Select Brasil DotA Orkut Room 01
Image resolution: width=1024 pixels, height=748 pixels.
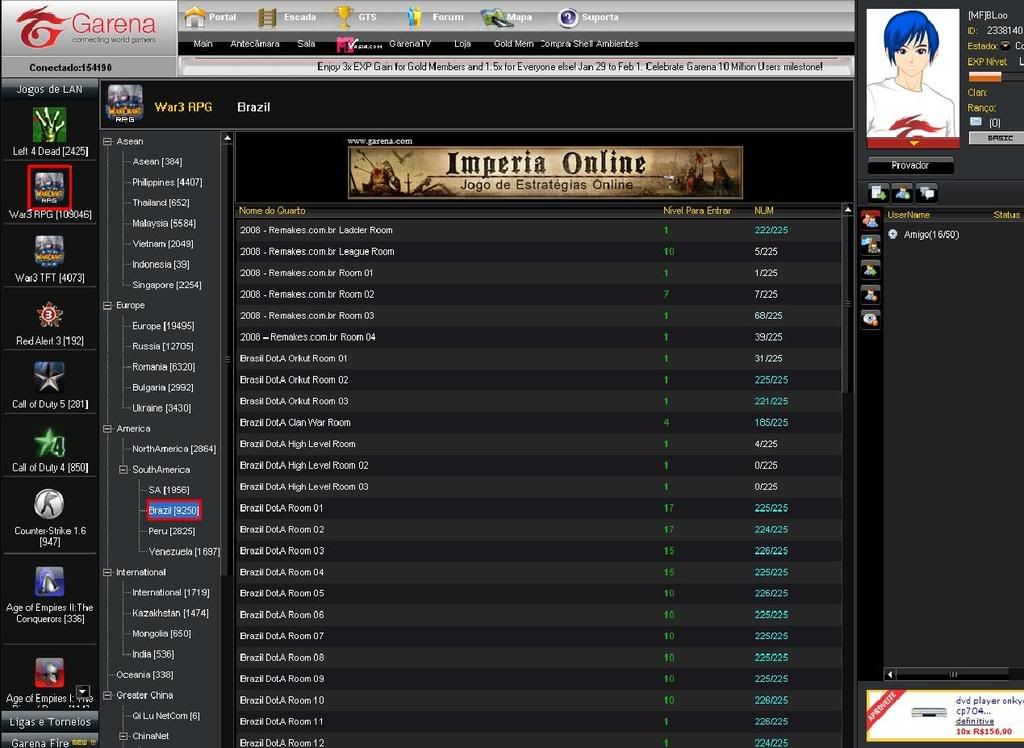click(x=539, y=358)
